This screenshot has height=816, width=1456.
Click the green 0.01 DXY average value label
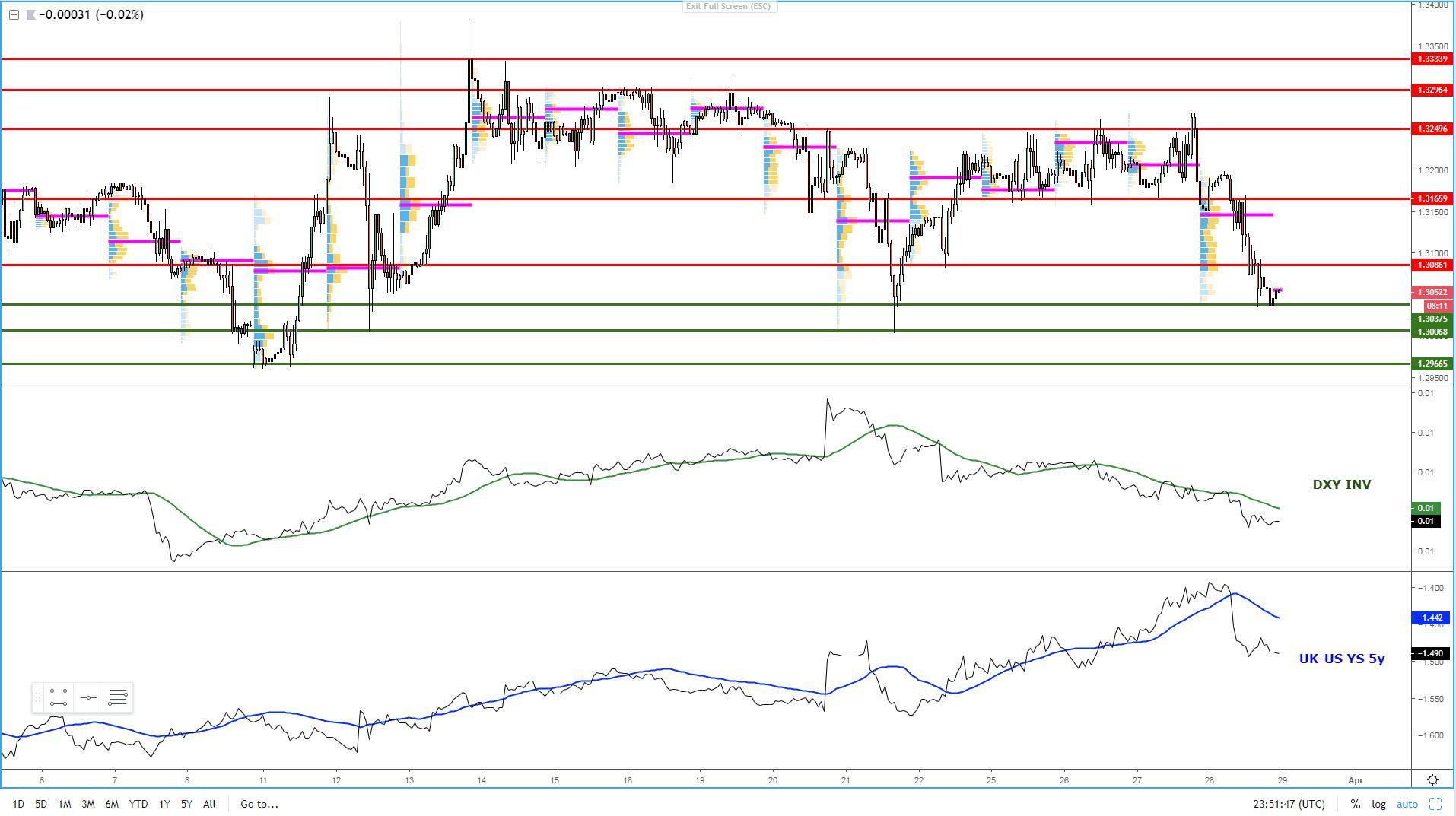coord(1426,508)
